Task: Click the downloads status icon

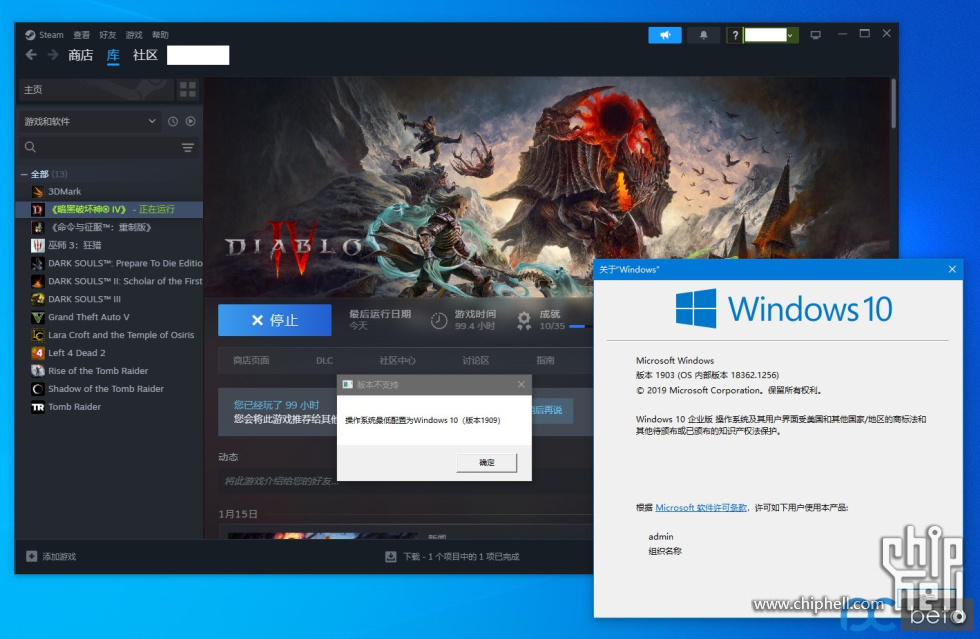Action: point(391,556)
